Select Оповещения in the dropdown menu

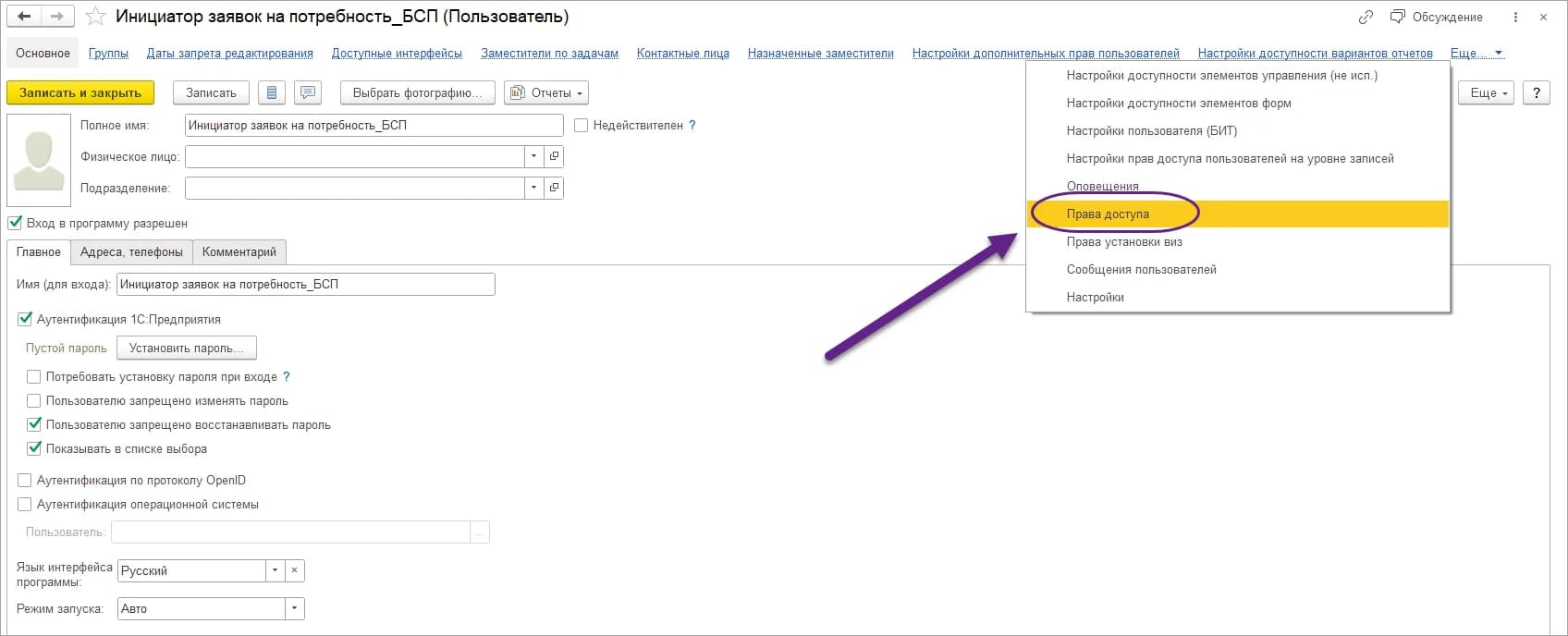click(x=1238, y=186)
